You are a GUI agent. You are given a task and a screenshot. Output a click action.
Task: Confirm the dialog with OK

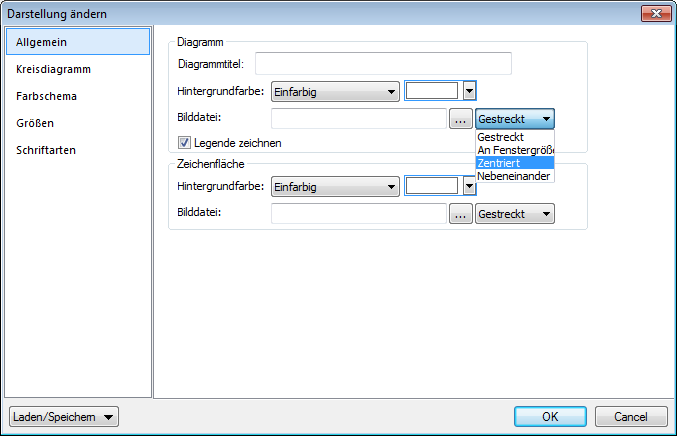pyautogui.click(x=550, y=416)
